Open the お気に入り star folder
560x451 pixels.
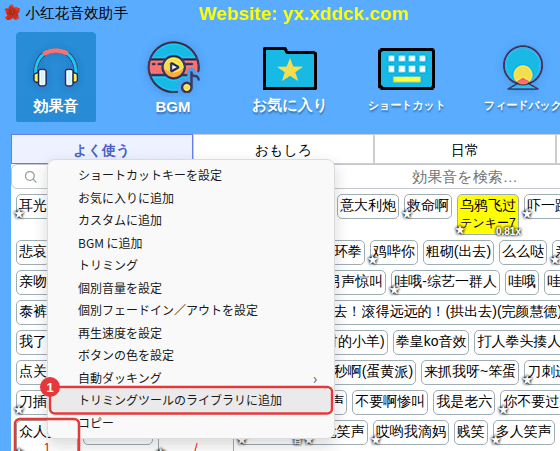pos(289,80)
